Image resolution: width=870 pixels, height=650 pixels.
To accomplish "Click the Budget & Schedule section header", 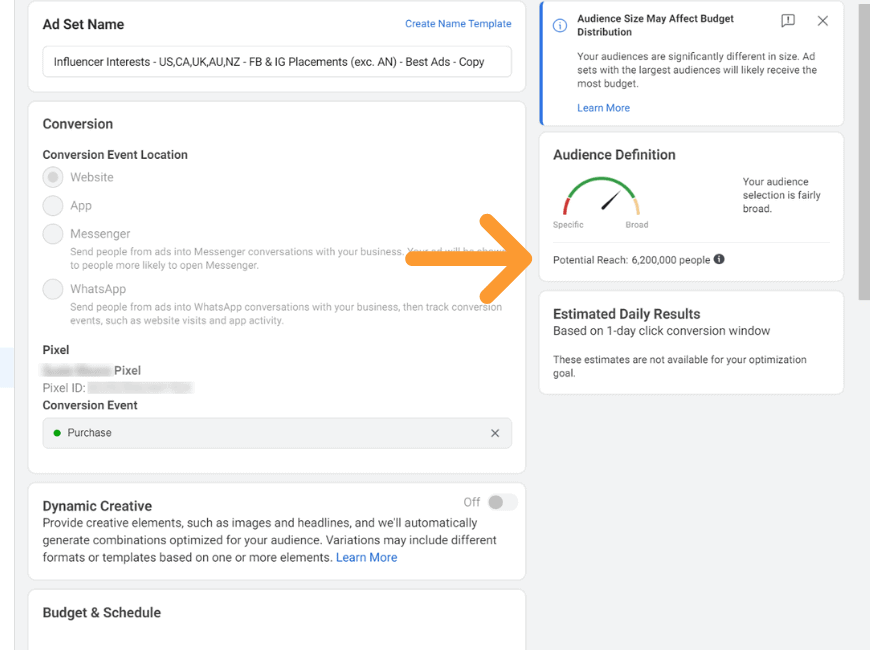I will point(102,613).
